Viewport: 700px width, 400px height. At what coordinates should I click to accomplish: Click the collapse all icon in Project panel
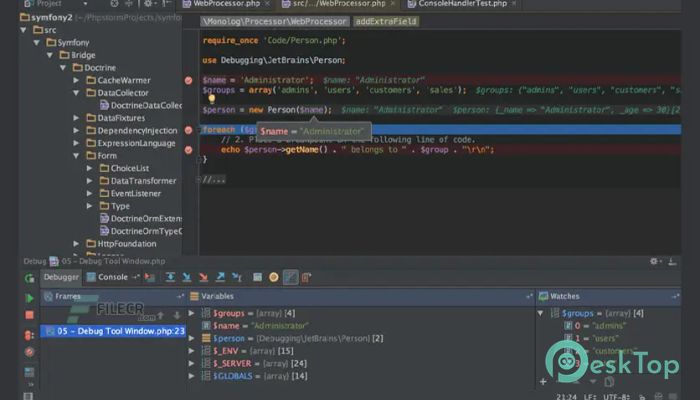tap(129, 4)
